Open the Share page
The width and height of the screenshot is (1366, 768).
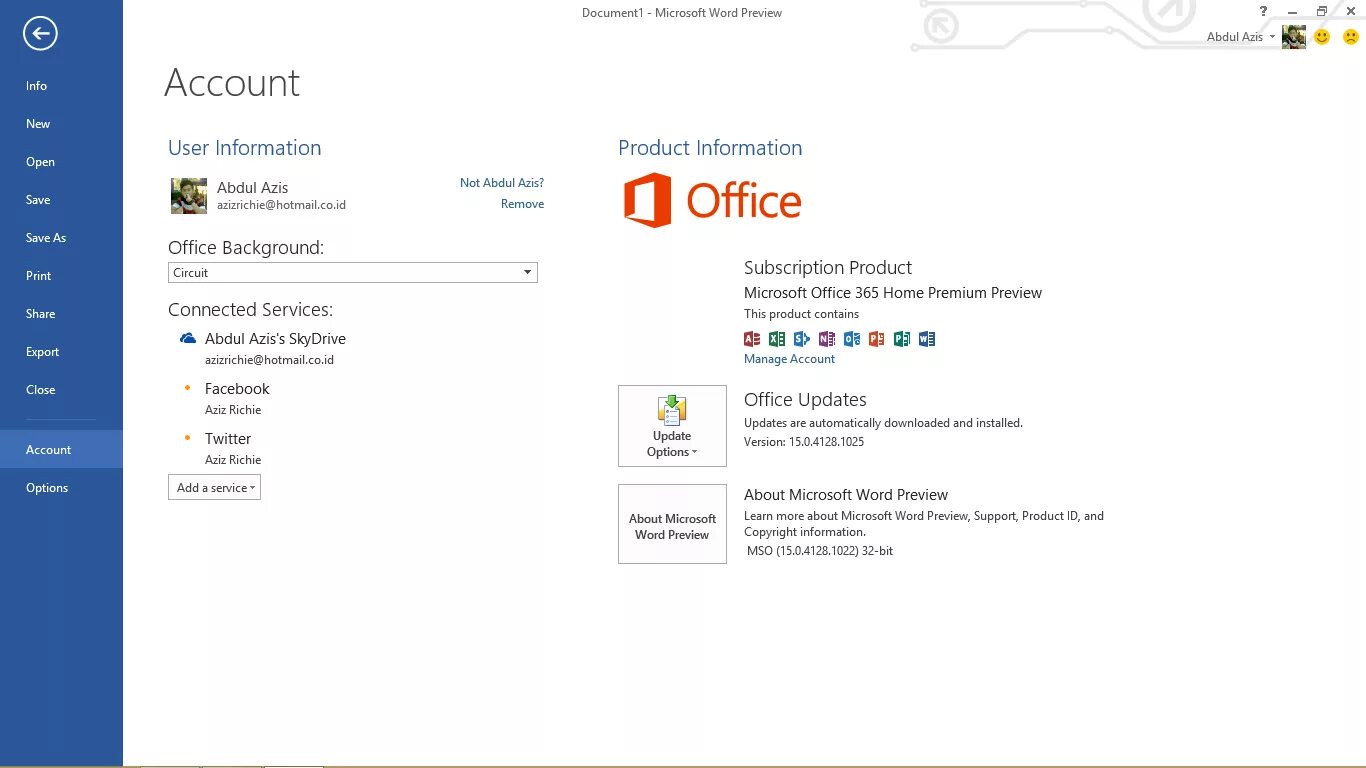click(x=61, y=314)
